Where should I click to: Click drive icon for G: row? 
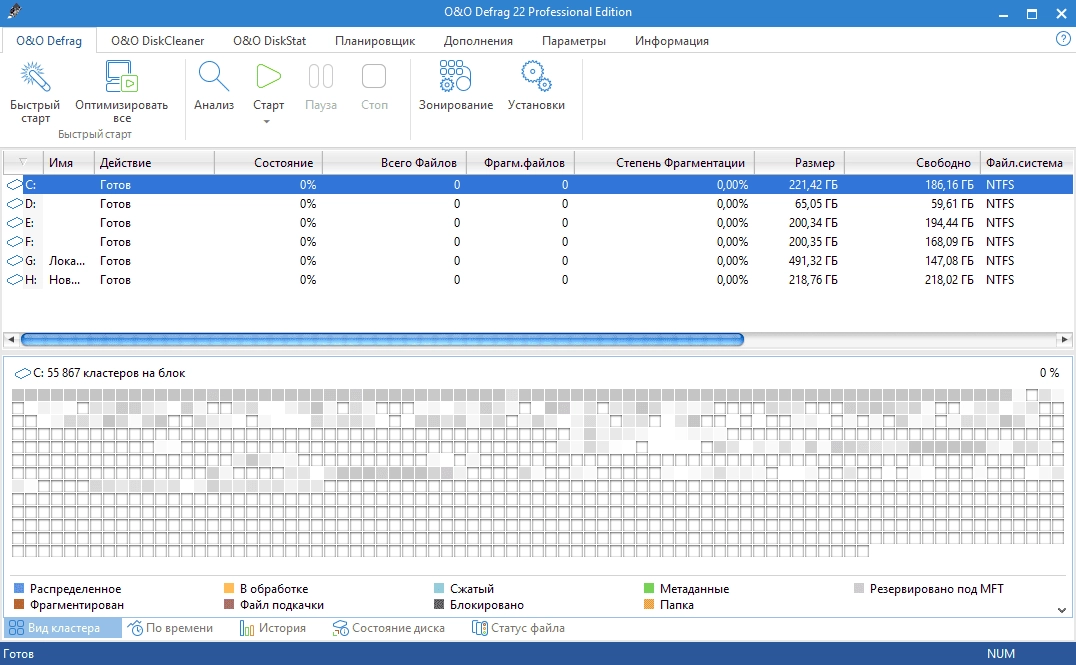(x=14, y=261)
